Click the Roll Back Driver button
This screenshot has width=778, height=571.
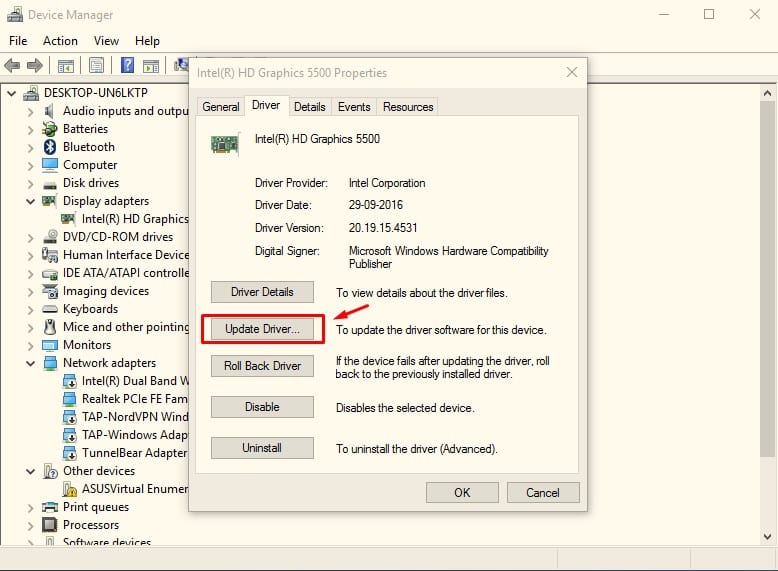tap(262, 366)
